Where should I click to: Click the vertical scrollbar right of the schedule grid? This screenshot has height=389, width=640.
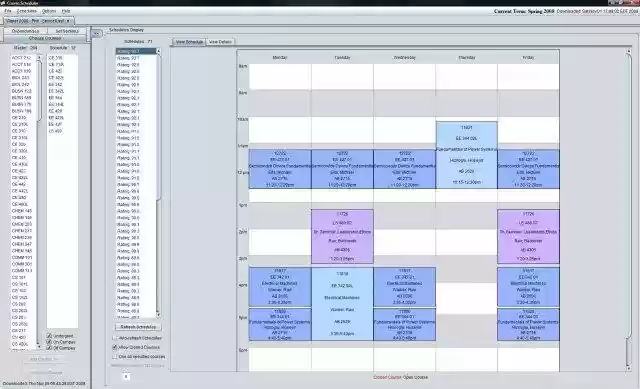click(629, 210)
